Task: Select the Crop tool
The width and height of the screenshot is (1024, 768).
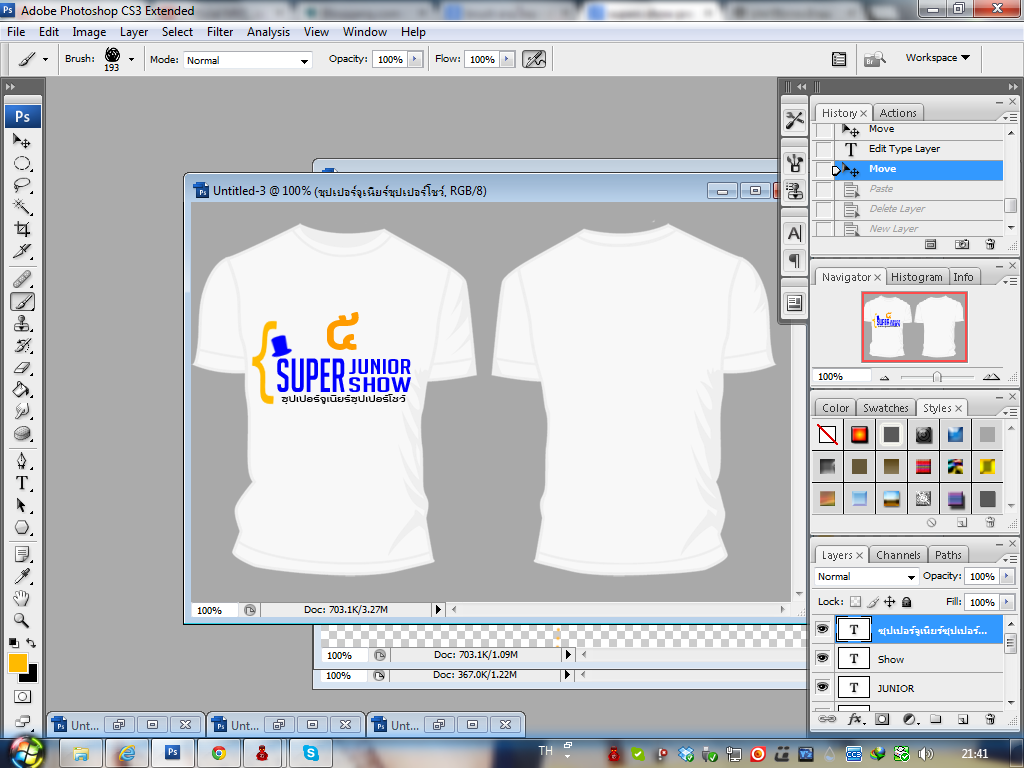Action: click(22, 229)
